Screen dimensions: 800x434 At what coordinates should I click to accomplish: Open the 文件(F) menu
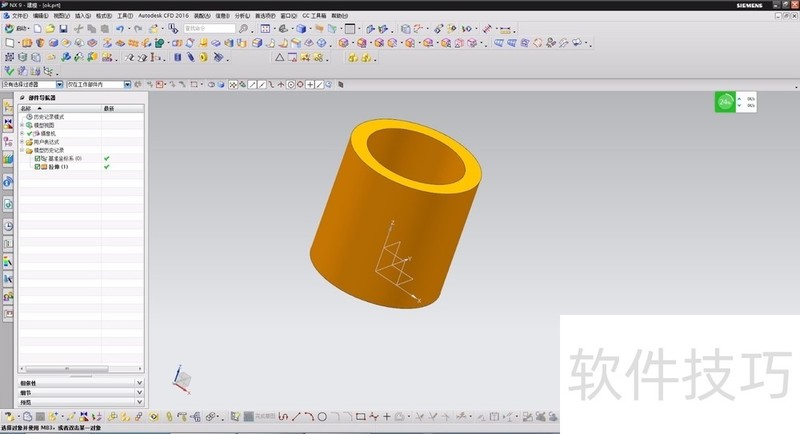[x=20, y=16]
